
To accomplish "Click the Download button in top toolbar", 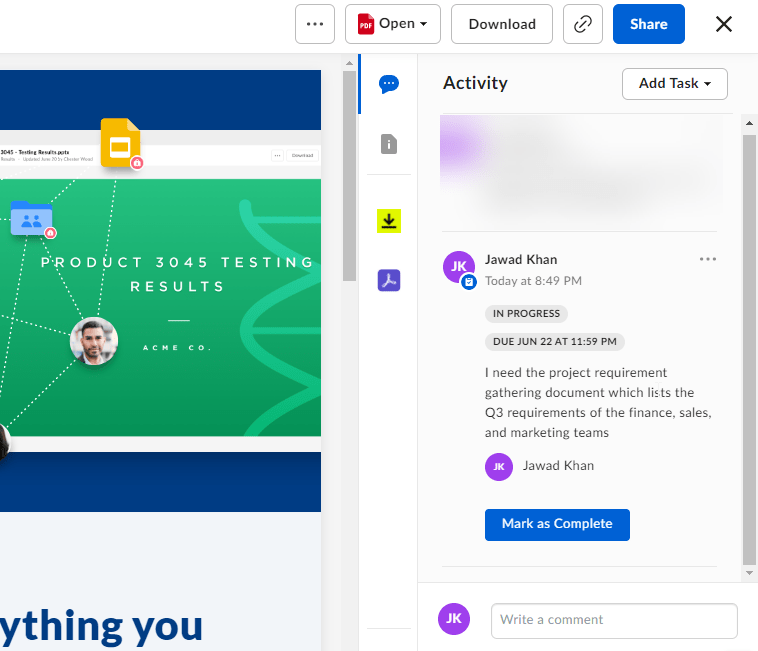I will tap(502, 24).
